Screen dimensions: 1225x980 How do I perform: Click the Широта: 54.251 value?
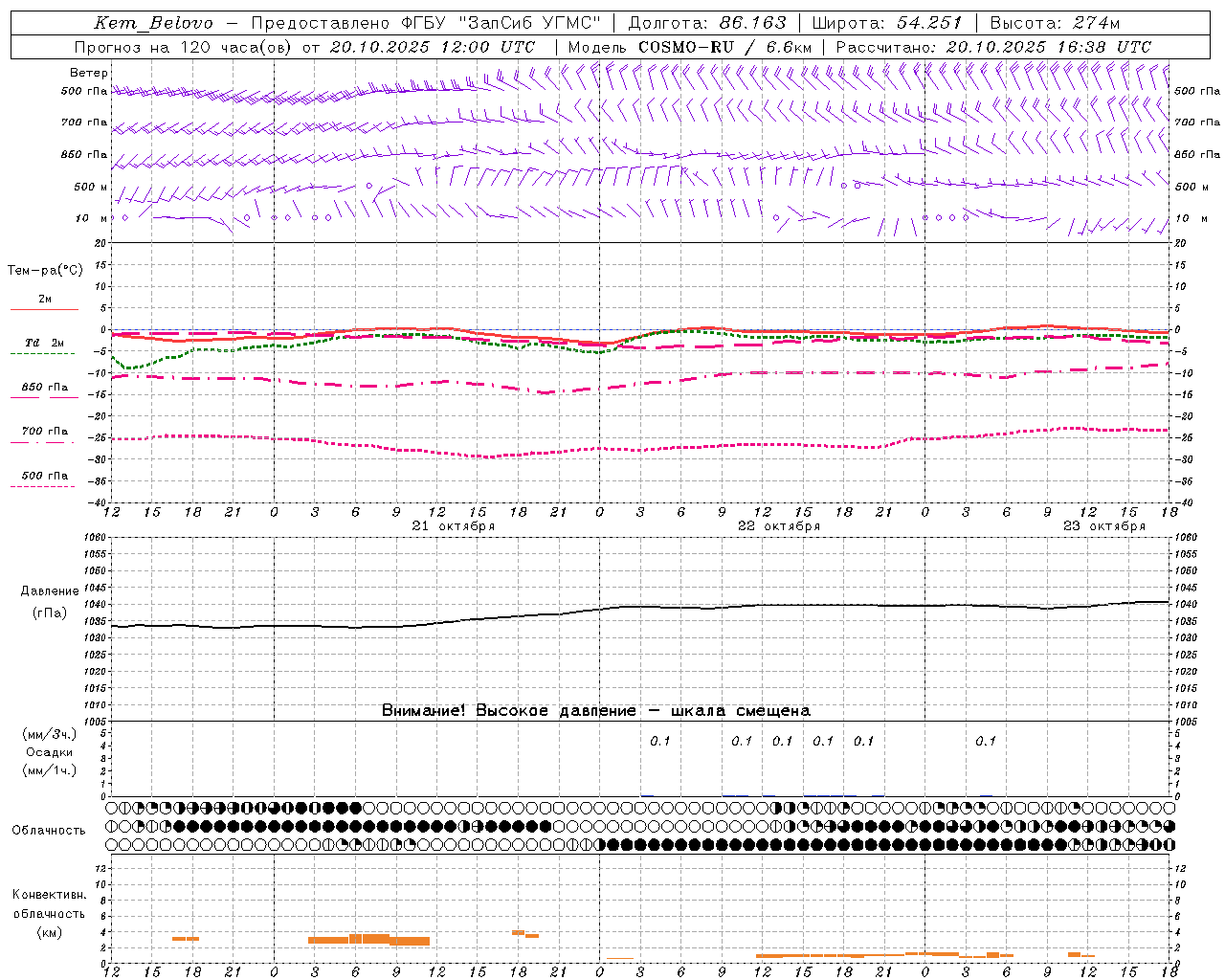(887, 23)
